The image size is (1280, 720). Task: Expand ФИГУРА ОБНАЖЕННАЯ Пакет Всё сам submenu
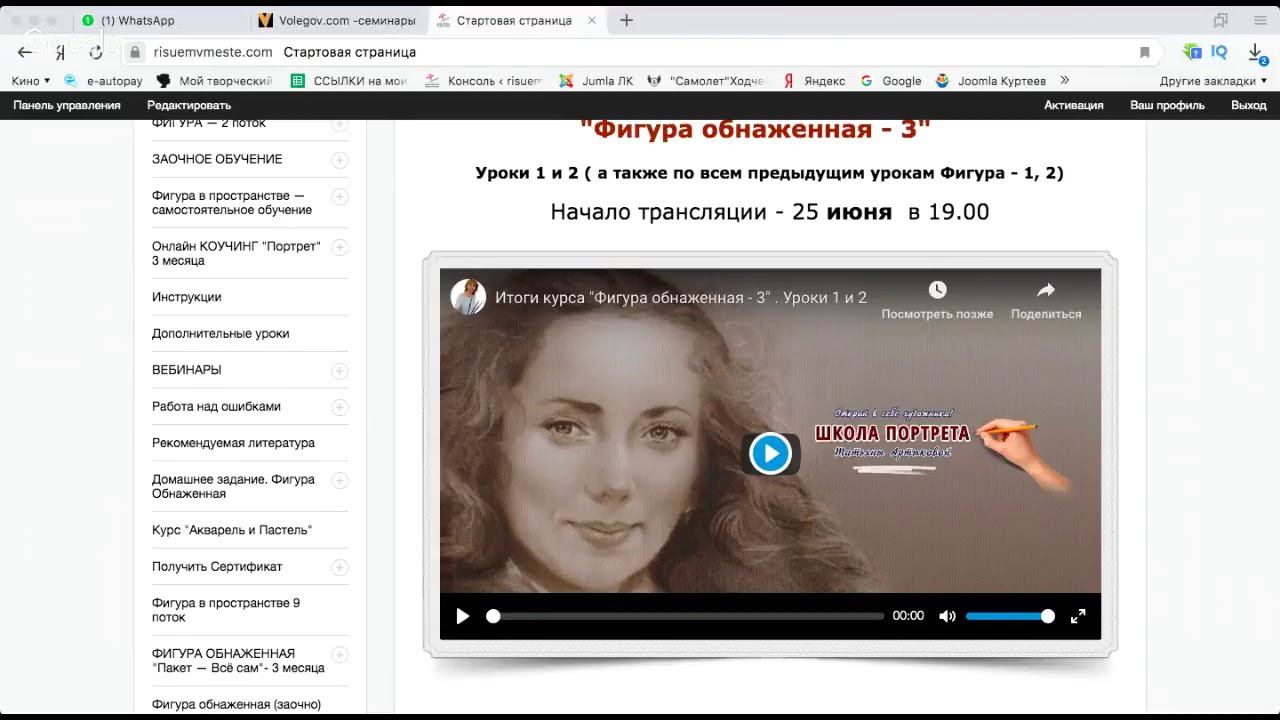click(340, 654)
